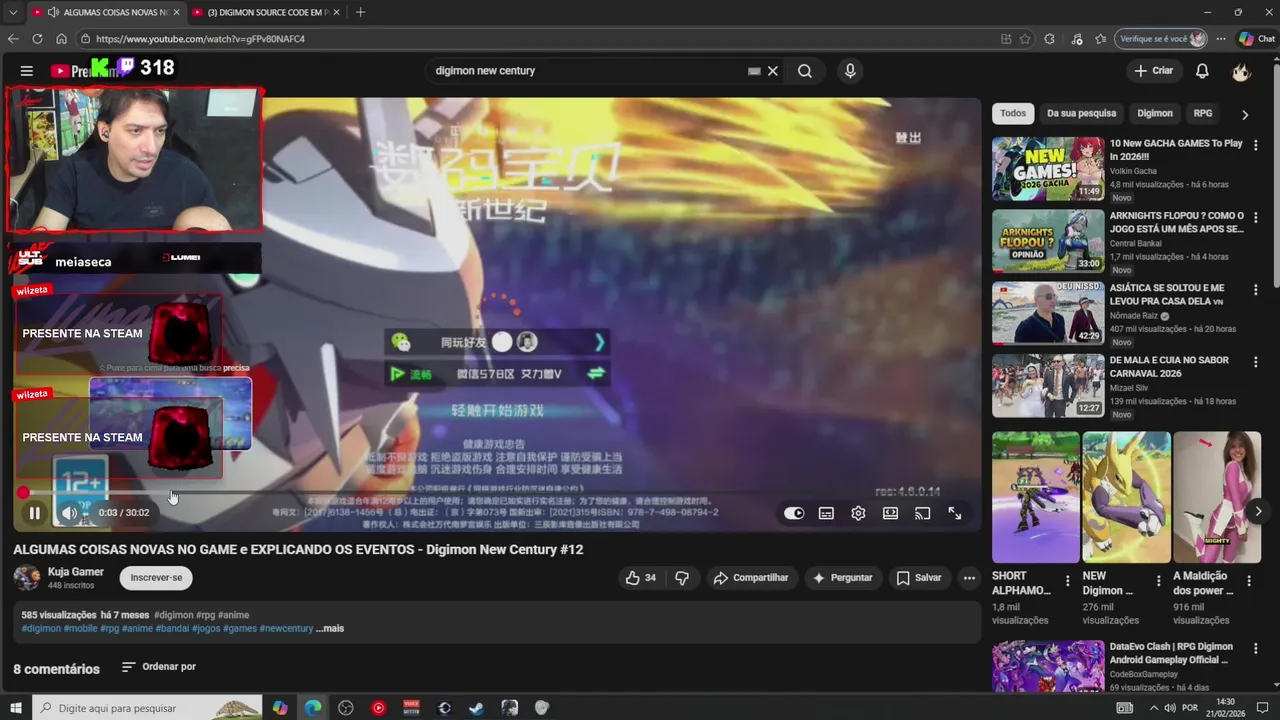Enter full screen on the video
The width and height of the screenshot is (1280, 720).
pos(955,513)
